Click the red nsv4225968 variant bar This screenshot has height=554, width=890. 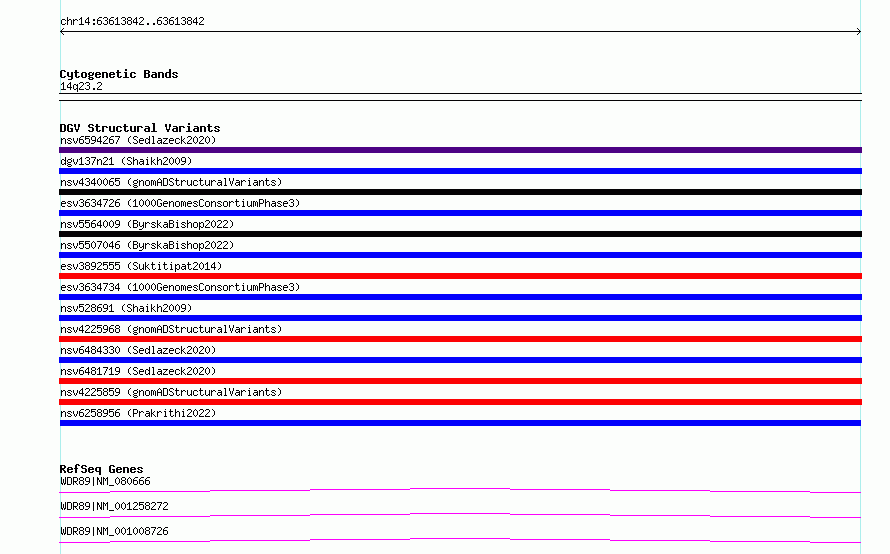point(460,339)
